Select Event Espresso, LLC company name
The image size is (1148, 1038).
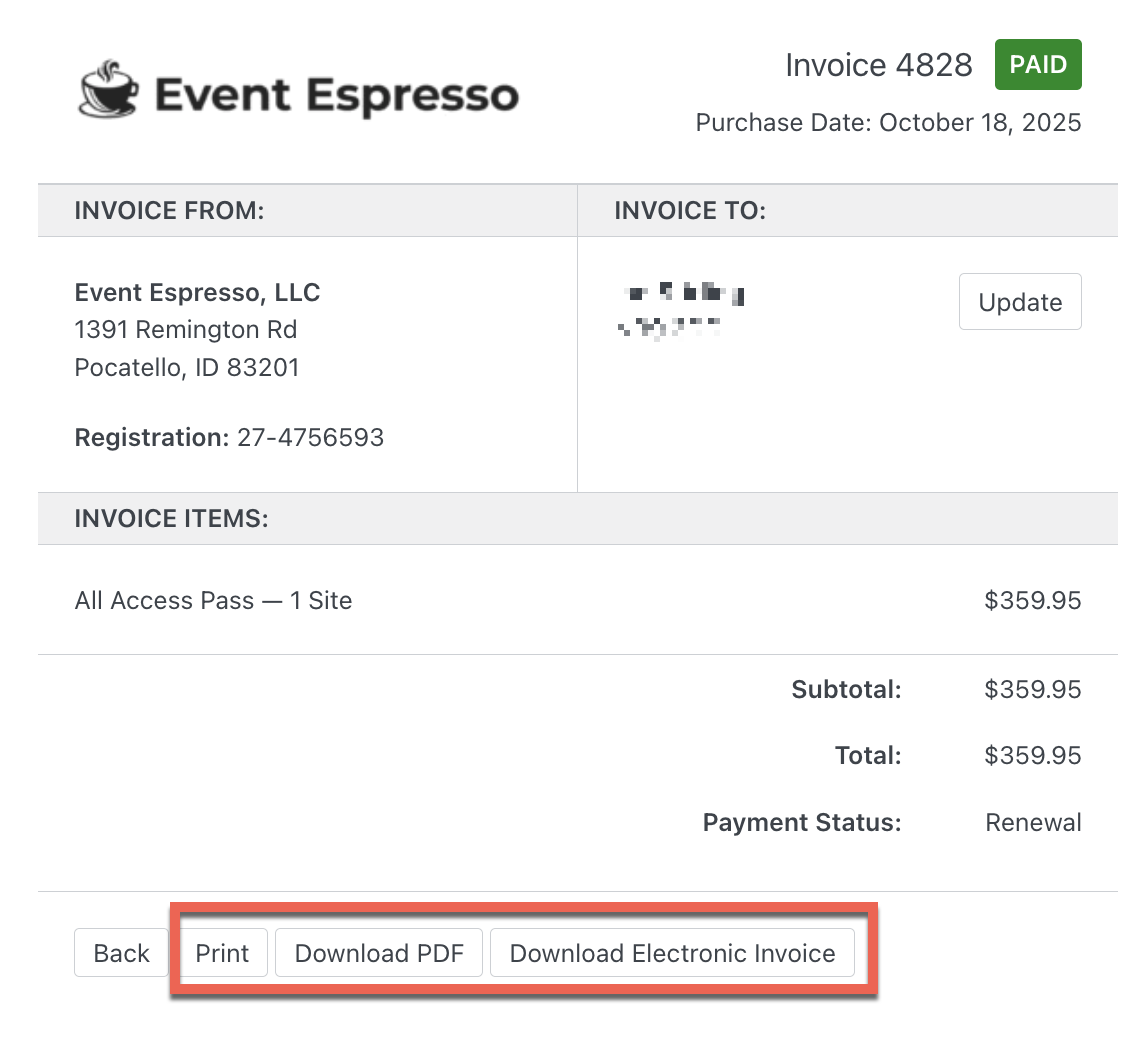coord(198,293)
